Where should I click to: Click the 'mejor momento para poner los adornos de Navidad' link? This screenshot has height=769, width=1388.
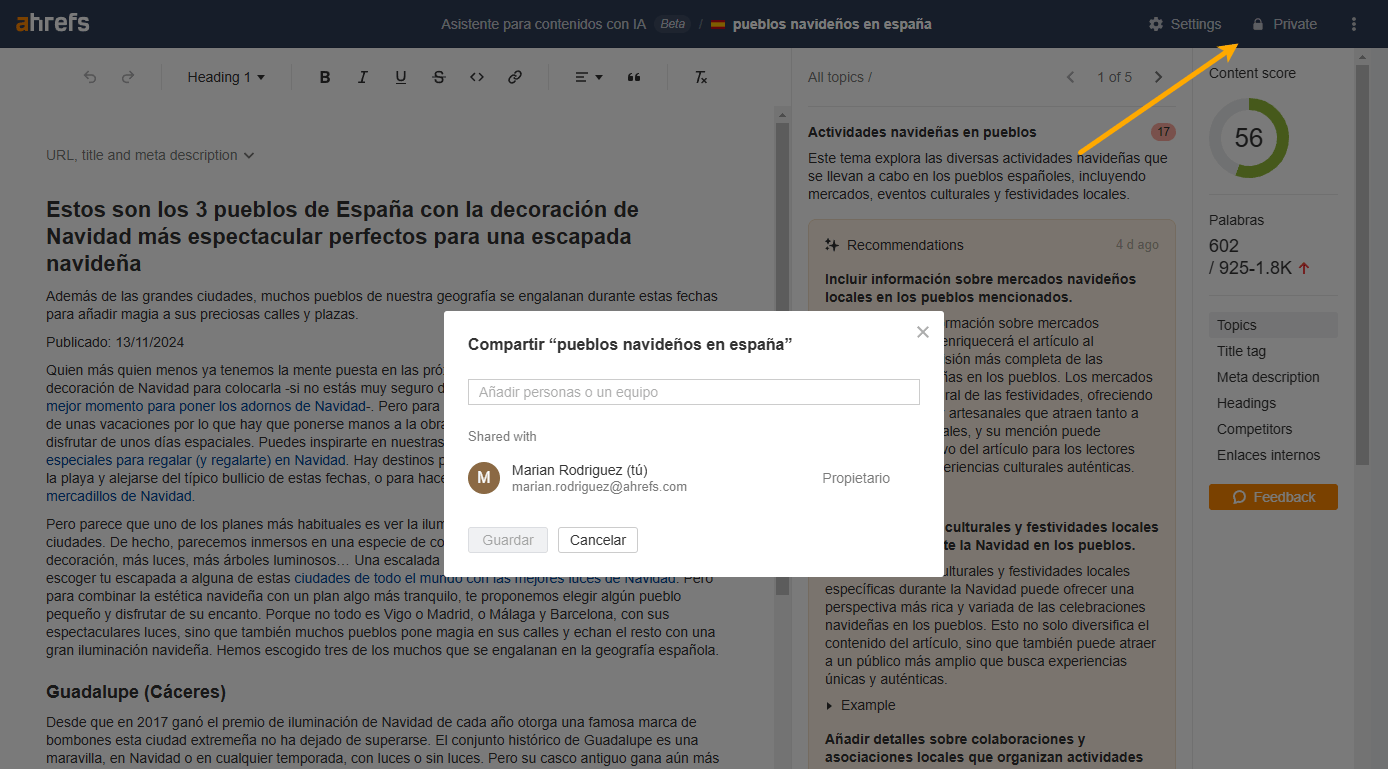coord(207,406)
